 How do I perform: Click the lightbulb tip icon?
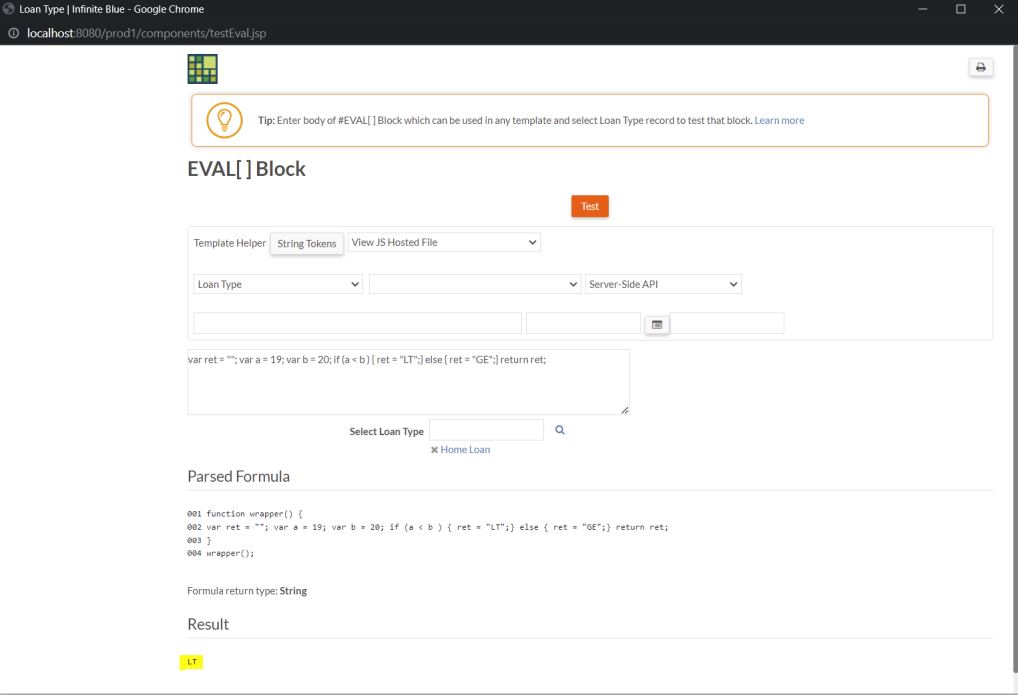tap(224, 120)
